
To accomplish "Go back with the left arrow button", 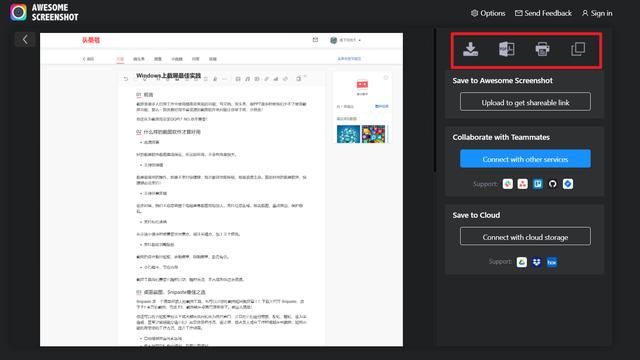I will click(25, 40).
